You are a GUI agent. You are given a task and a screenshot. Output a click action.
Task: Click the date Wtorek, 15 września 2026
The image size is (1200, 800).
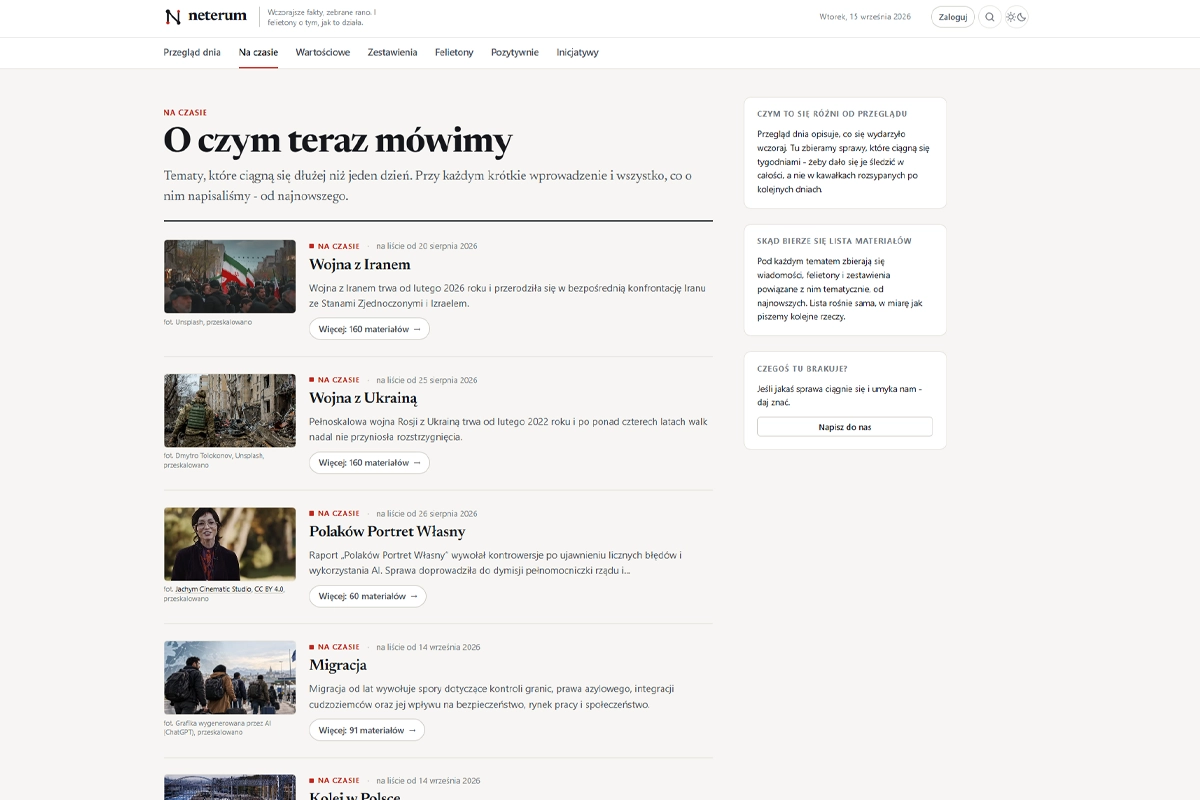click(865, 17)
